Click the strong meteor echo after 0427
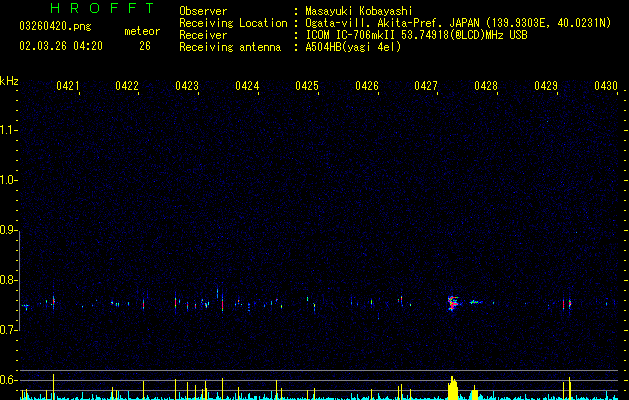 tap(453, 303)
